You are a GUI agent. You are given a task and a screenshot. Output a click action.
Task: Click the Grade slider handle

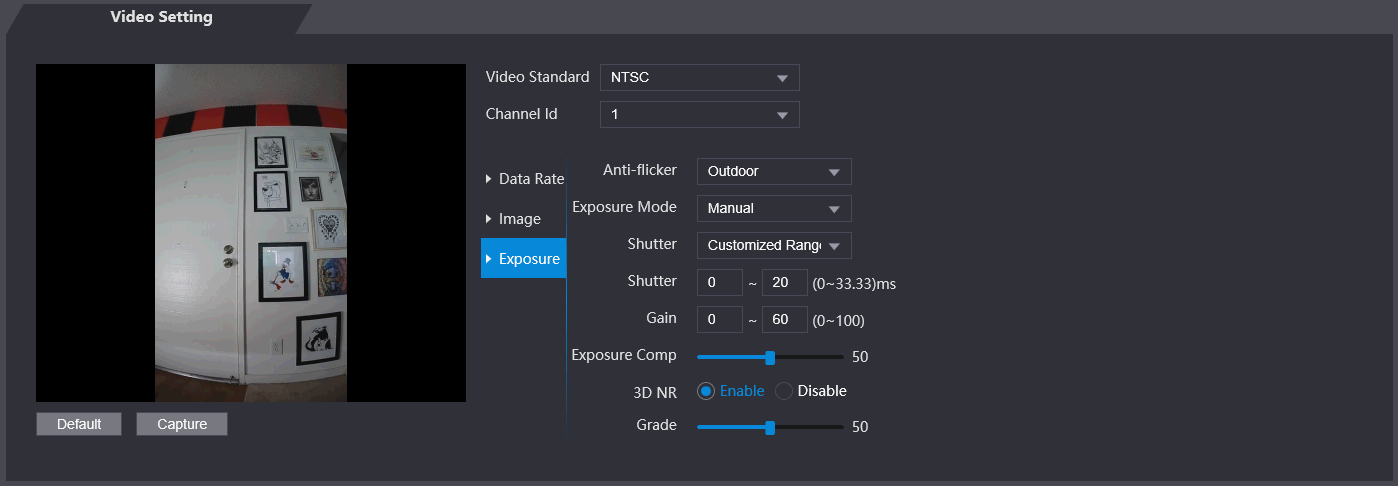click(x=770, y=427)
